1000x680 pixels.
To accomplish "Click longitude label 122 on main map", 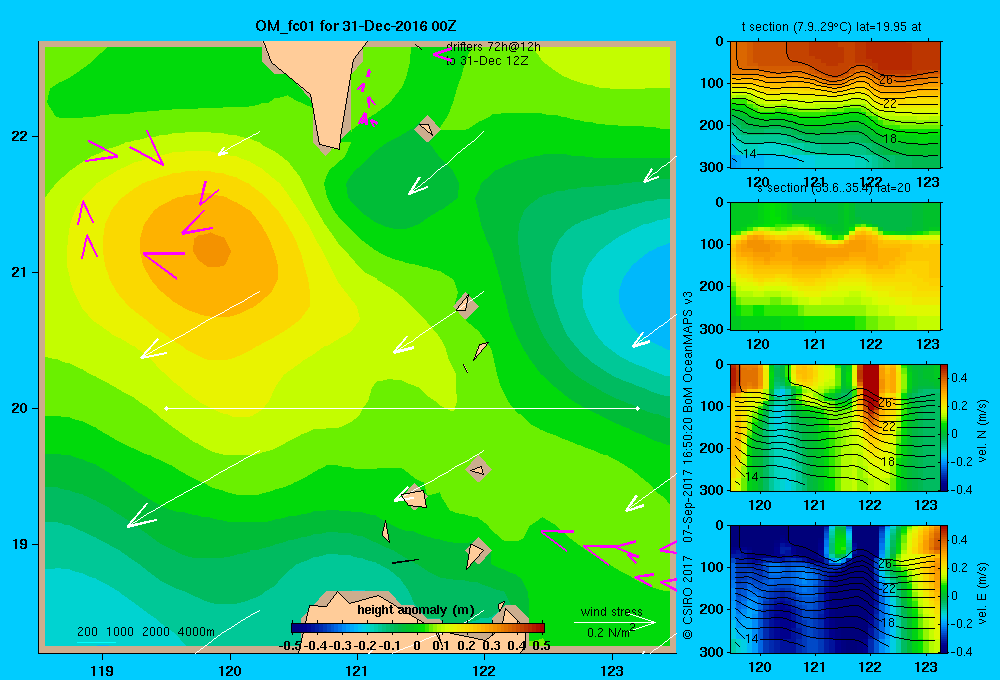I will (x=485, y=671).
